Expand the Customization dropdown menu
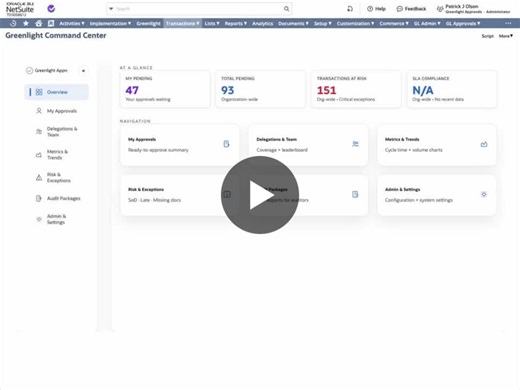This screenshot has height=390, width=520. [355, 23]
